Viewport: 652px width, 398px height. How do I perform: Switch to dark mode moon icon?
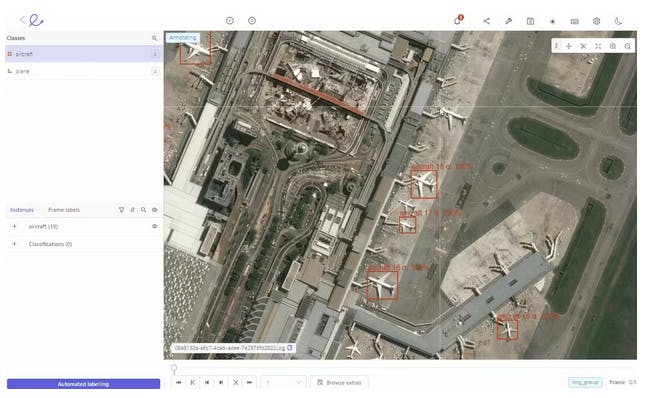(618, 21)
